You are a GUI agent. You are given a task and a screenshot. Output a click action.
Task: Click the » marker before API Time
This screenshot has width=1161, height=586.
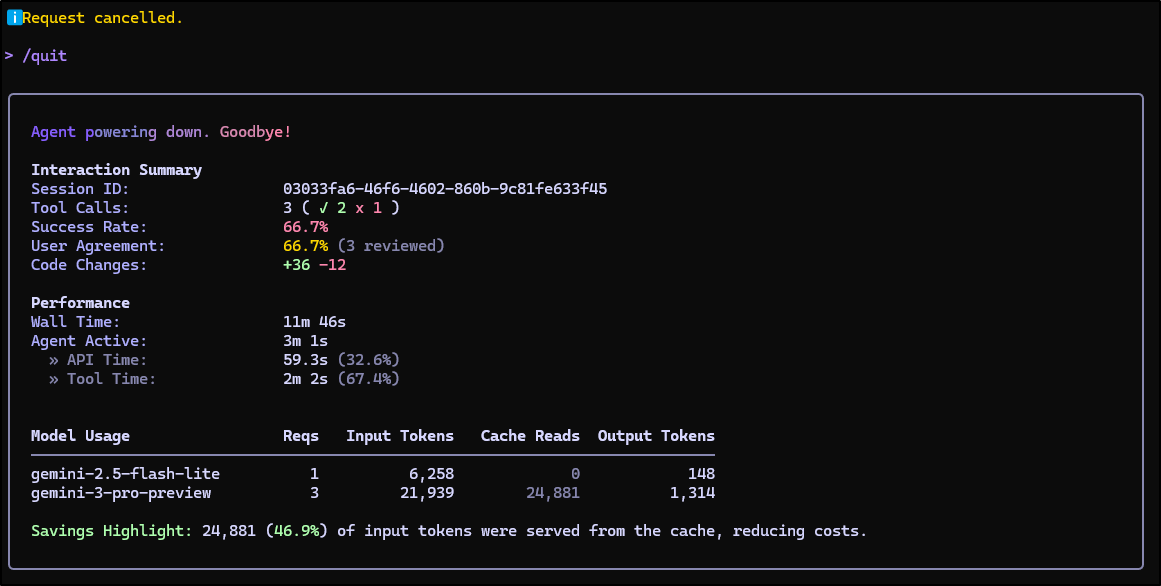[53, 360]
